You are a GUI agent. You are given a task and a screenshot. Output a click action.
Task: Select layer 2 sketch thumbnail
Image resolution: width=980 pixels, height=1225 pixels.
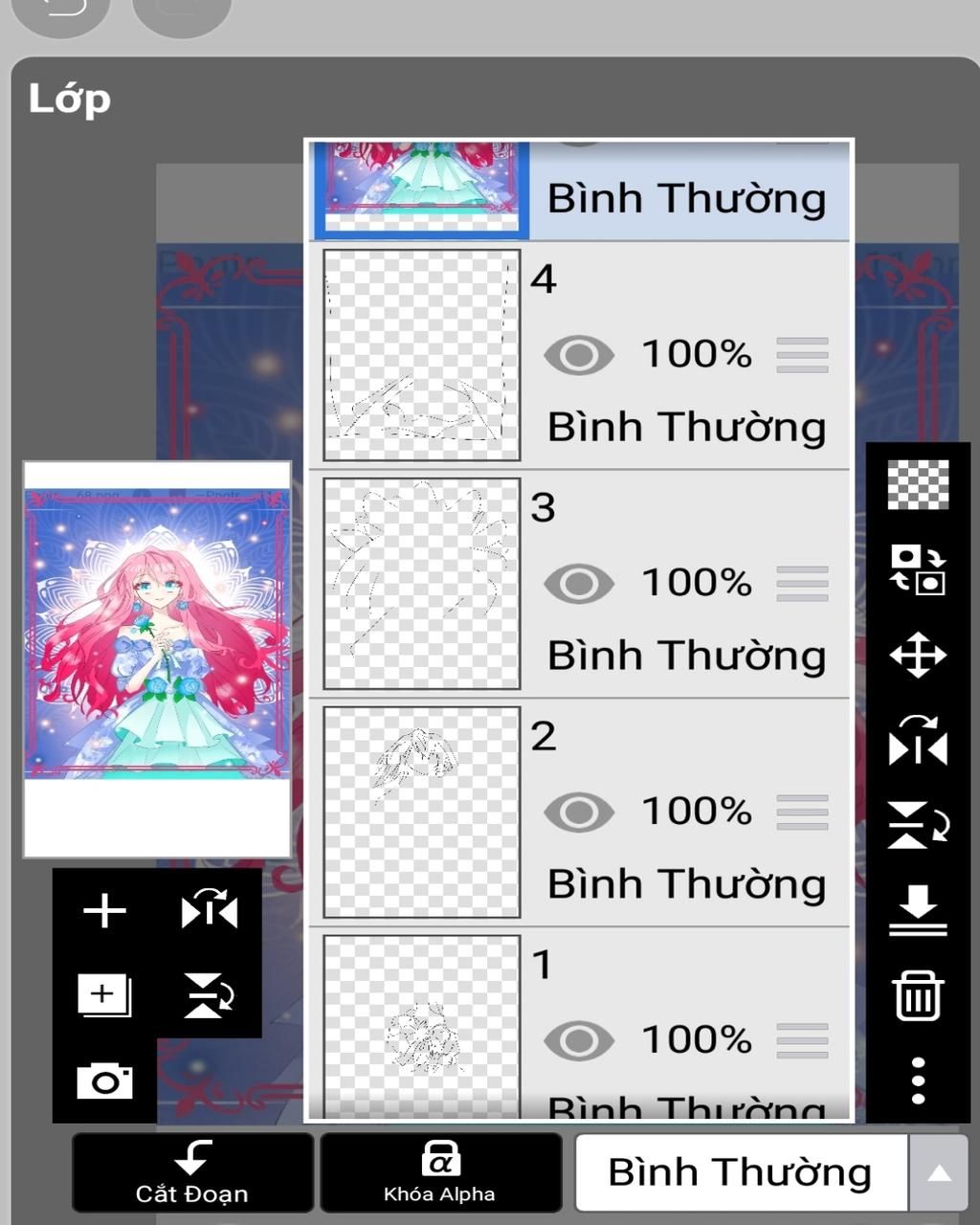[422, 813]
